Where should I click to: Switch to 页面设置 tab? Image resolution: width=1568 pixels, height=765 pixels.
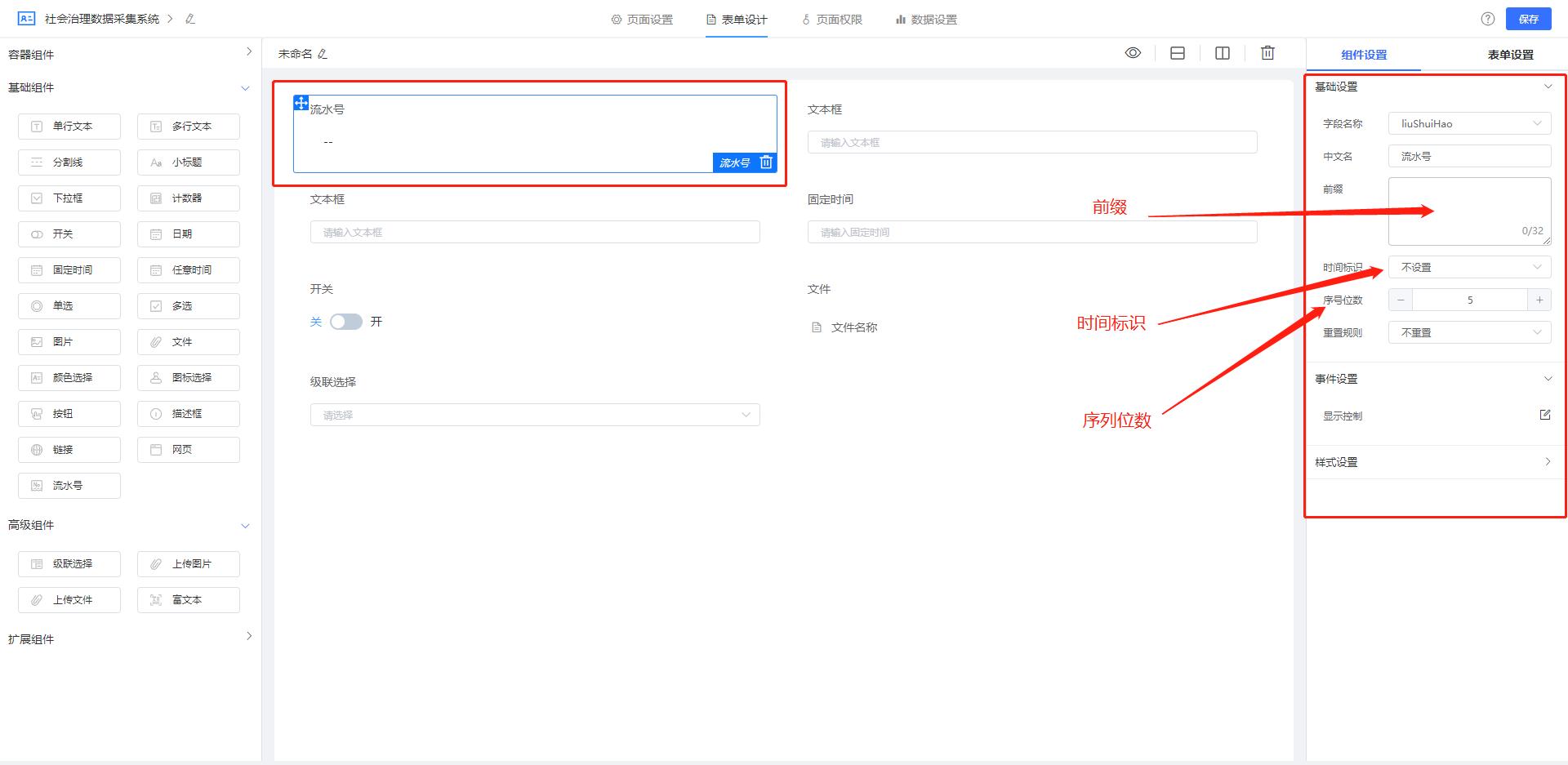click(642, 20)
